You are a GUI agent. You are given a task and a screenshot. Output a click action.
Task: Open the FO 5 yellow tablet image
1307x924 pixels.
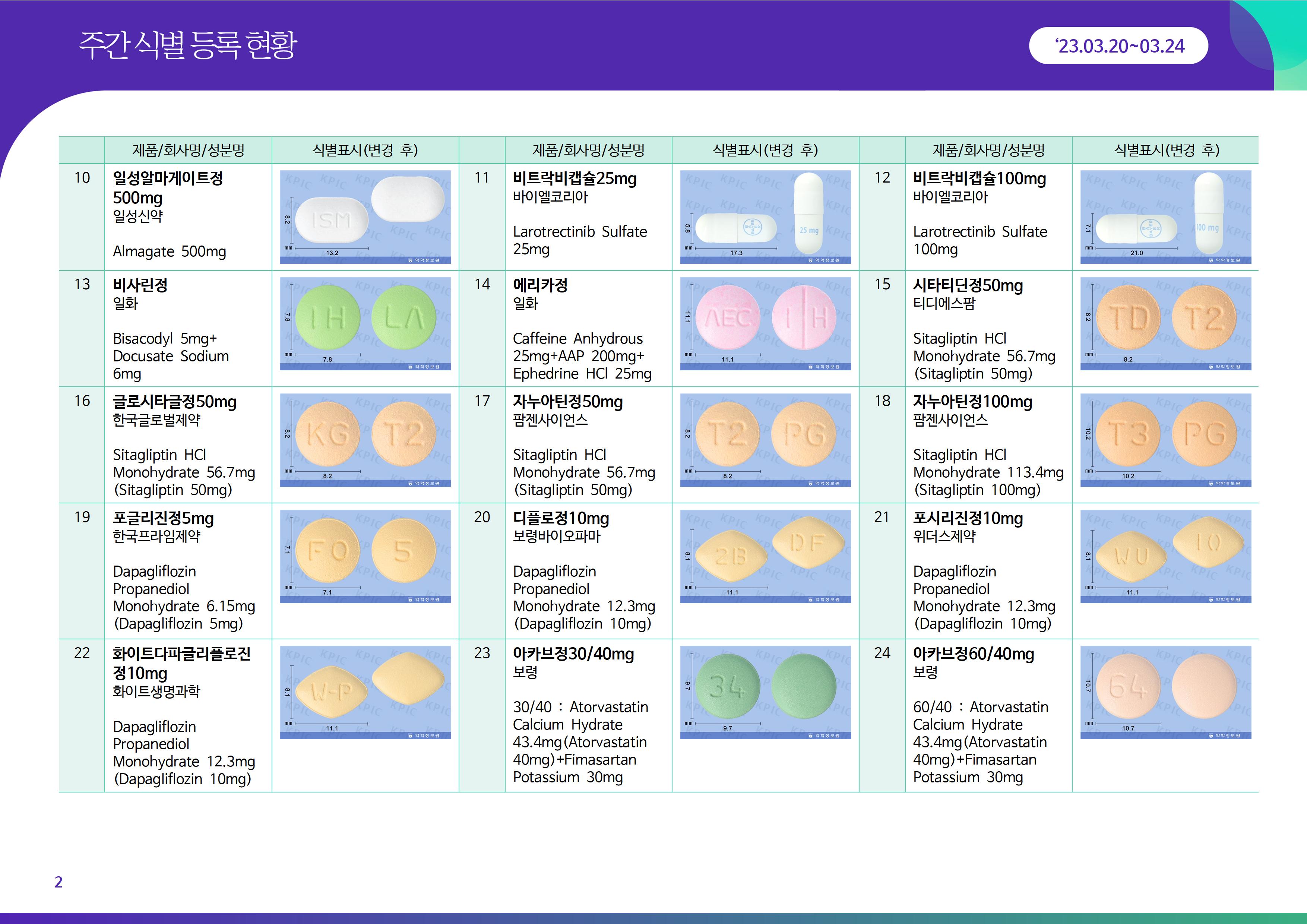(365, 556)
